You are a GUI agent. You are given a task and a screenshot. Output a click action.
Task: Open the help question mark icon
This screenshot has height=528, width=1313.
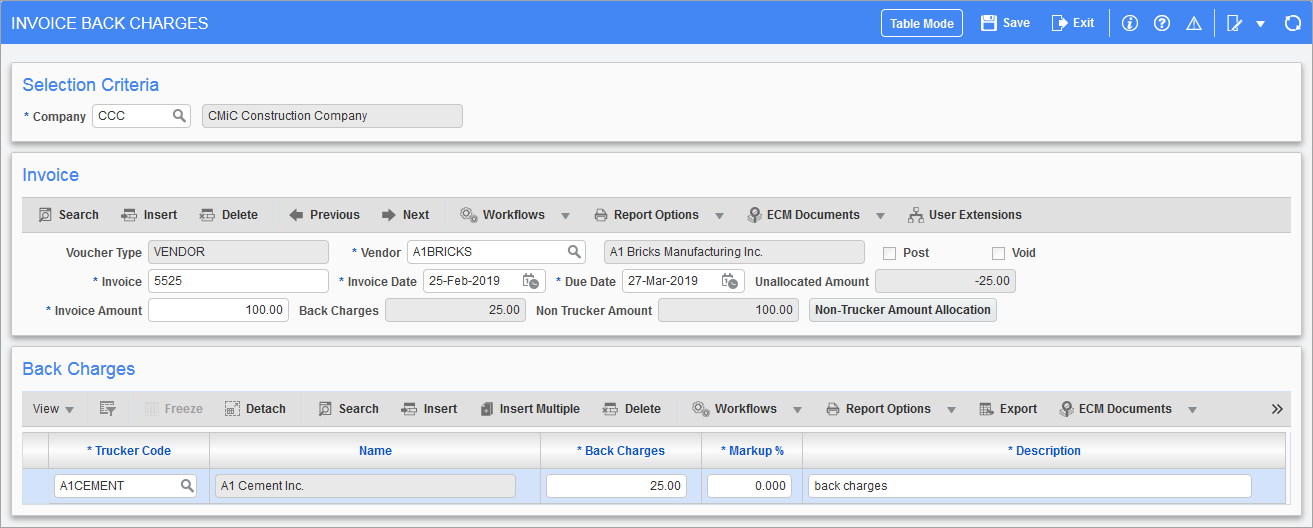pos(1162,23)
